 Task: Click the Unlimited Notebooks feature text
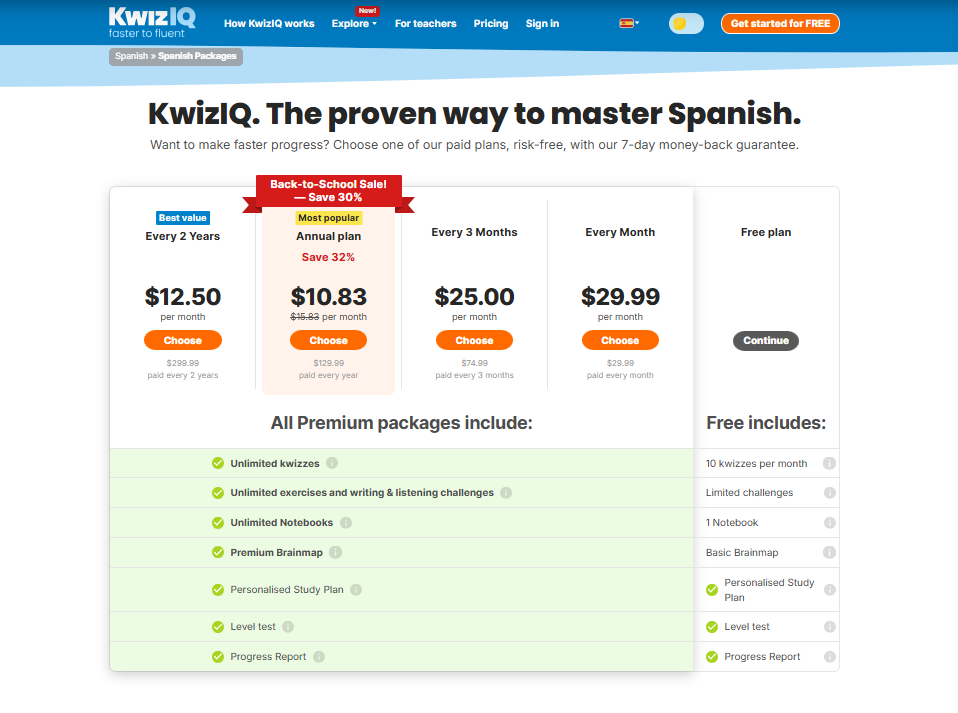(282, 522)
